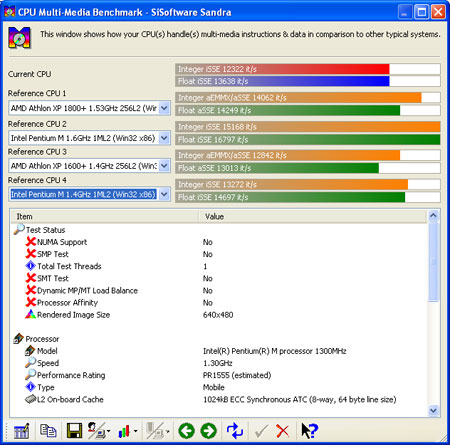The image size is (450, 445).
Task: Open Reference CPU 1 dropdown arrow
Action: tap(164, 108)
